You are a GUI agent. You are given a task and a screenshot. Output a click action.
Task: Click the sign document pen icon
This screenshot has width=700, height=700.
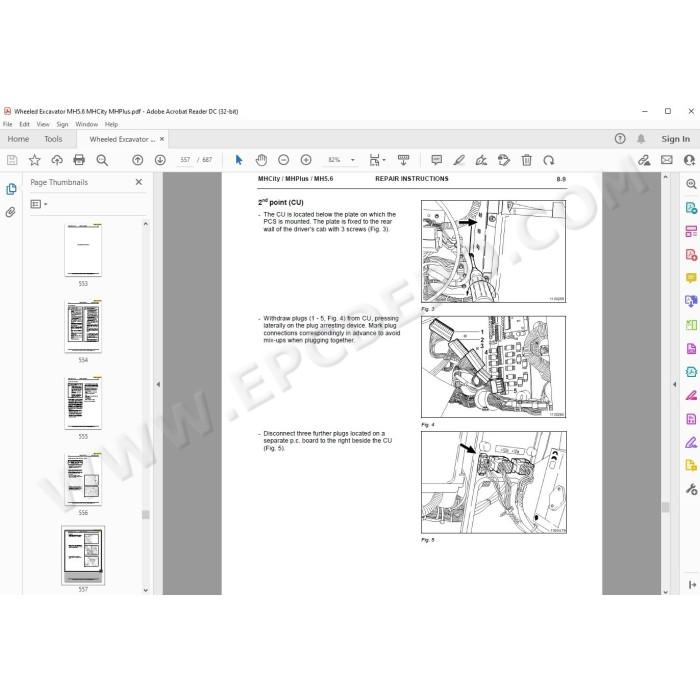tap(481, 160)
